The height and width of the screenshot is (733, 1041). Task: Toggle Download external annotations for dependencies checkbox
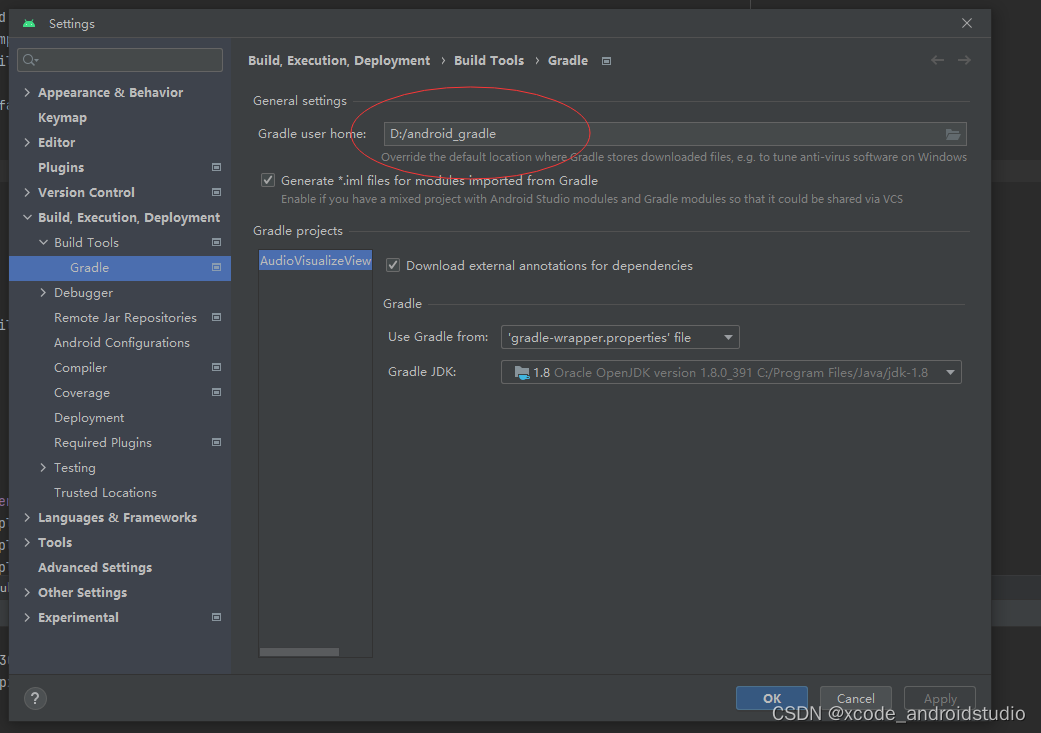pyautogui.click(x=393, y=266)
